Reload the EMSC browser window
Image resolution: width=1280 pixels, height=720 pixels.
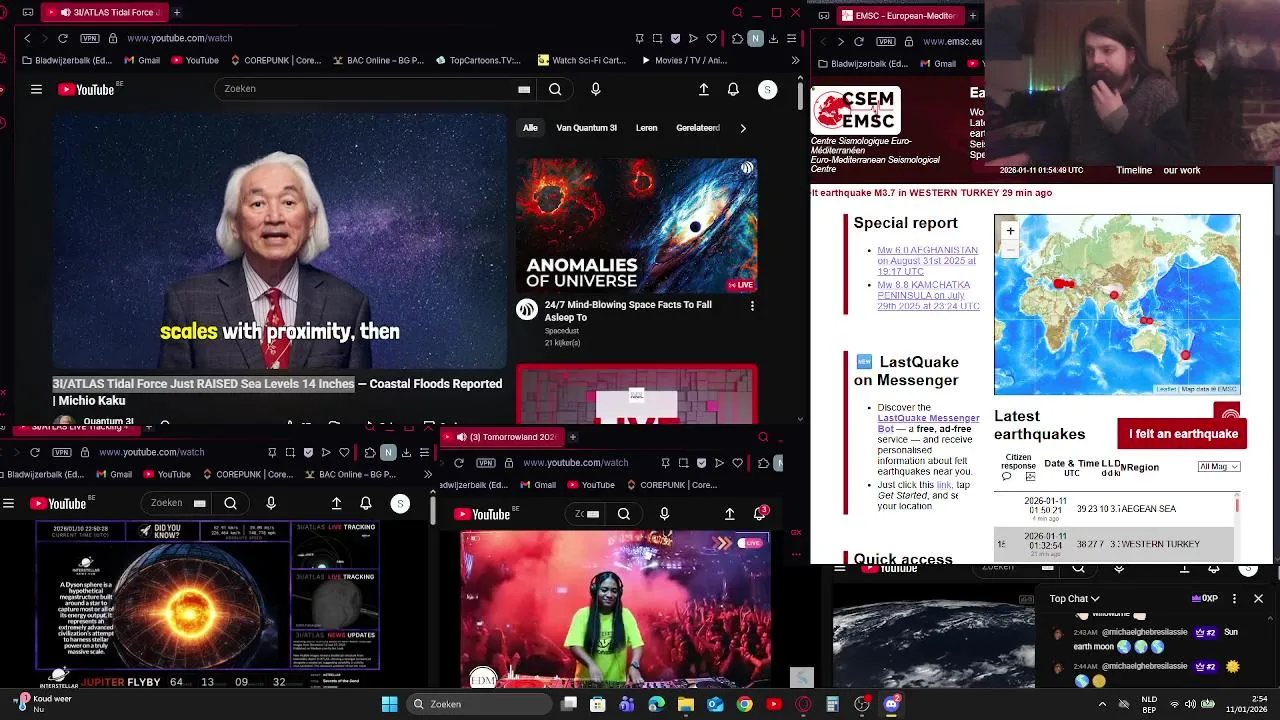coord(858,41)
